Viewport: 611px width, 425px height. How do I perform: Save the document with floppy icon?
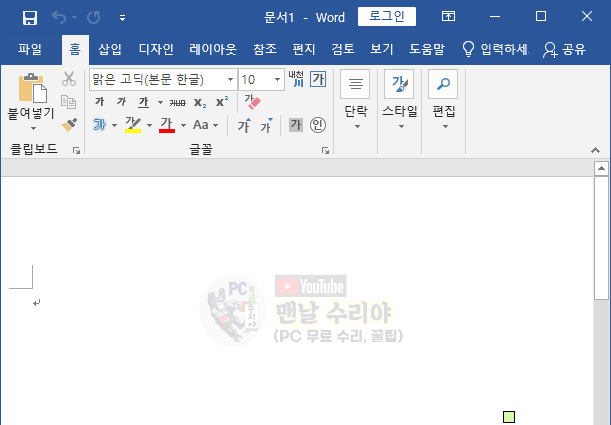click(30, 18)
